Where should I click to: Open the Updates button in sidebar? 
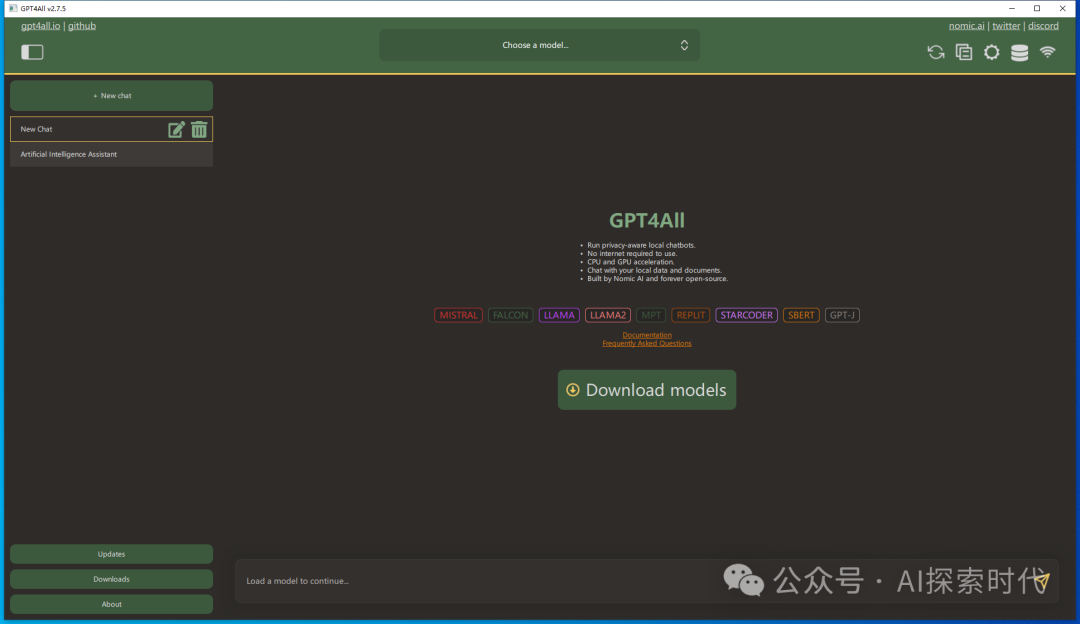coord(111,554)
